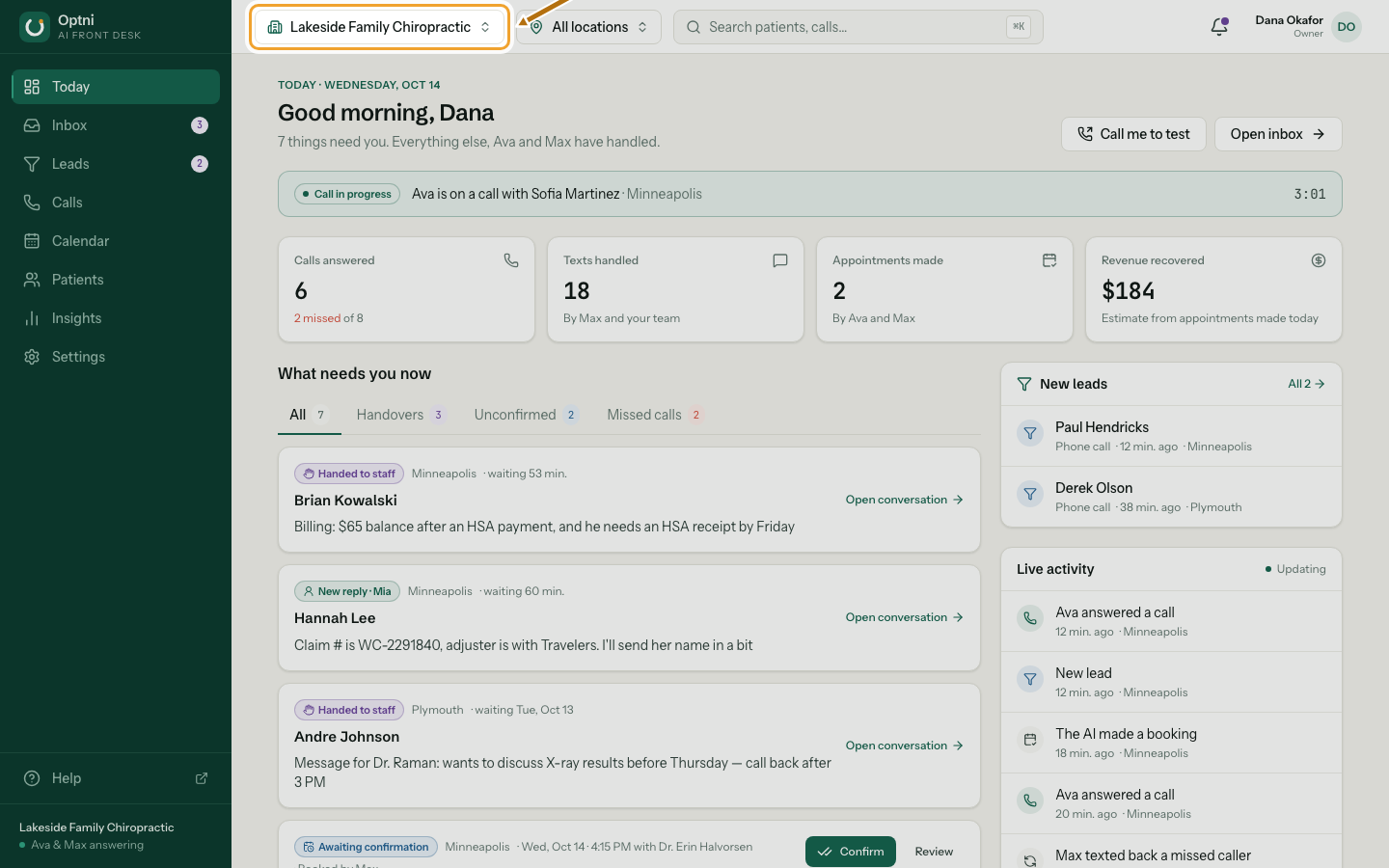1389x868 pixels.
Task: Open notifications bell icon
Action: [1219, 27]
